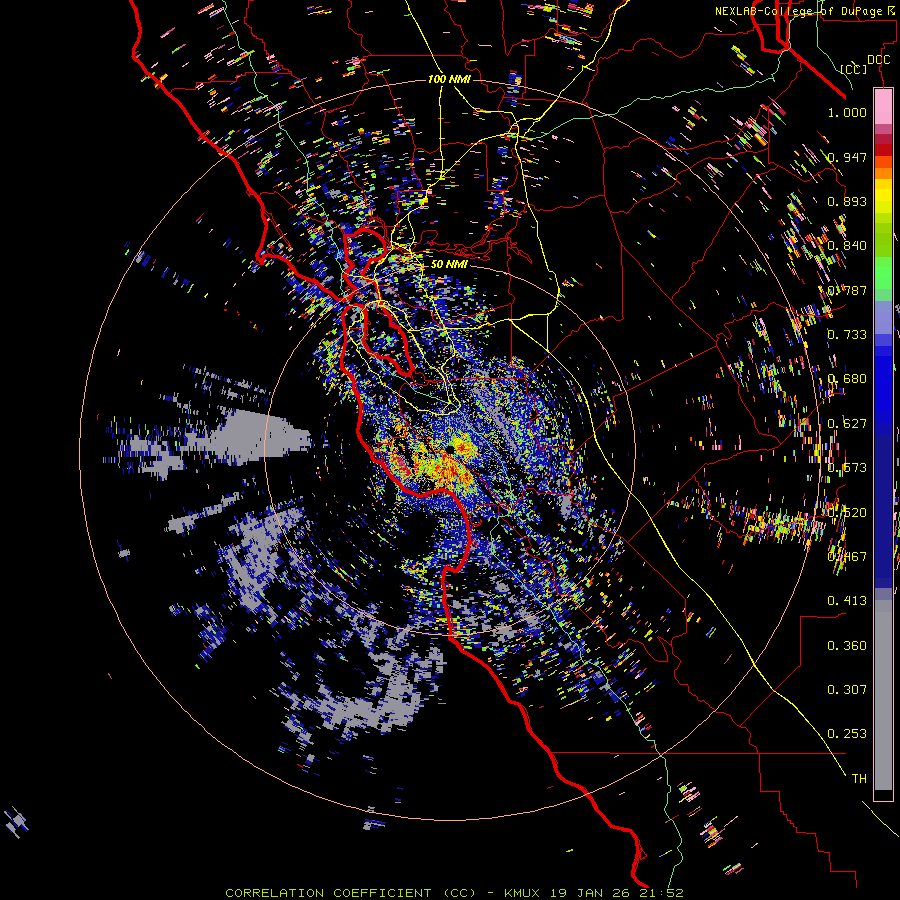Click the 0.947 scale value
The height and width of the screenshot is (900, 900).
847,157
